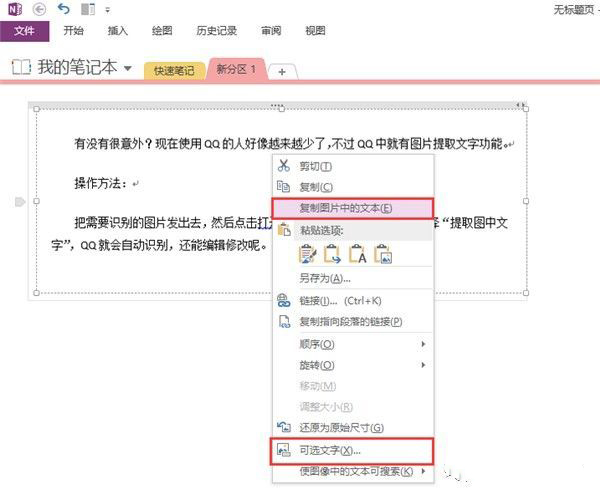Click the back arrow in quick access toolbar
Screen dimensions: 600x499
40,9
